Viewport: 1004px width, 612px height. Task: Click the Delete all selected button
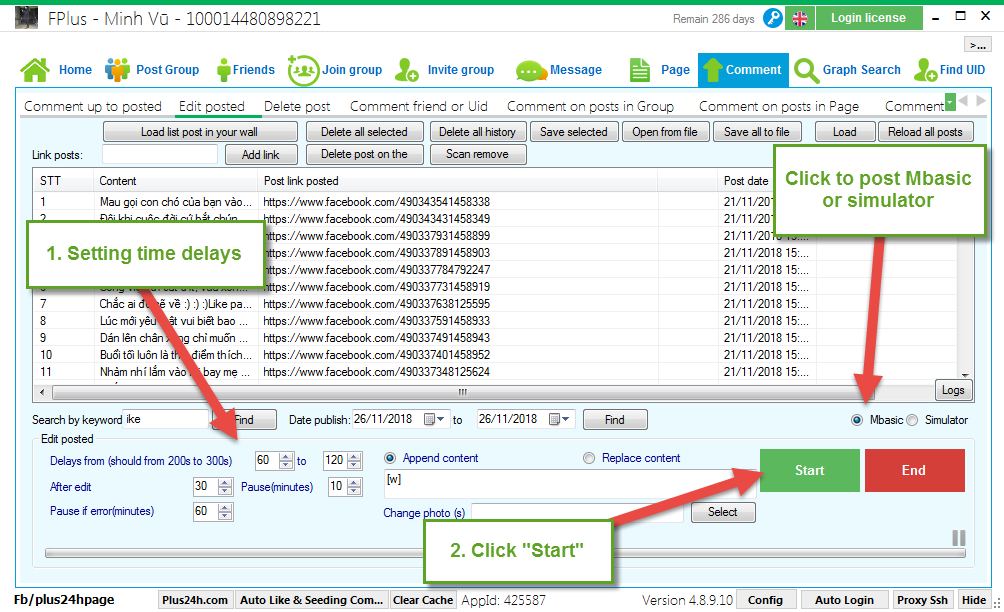click(364, 132)
